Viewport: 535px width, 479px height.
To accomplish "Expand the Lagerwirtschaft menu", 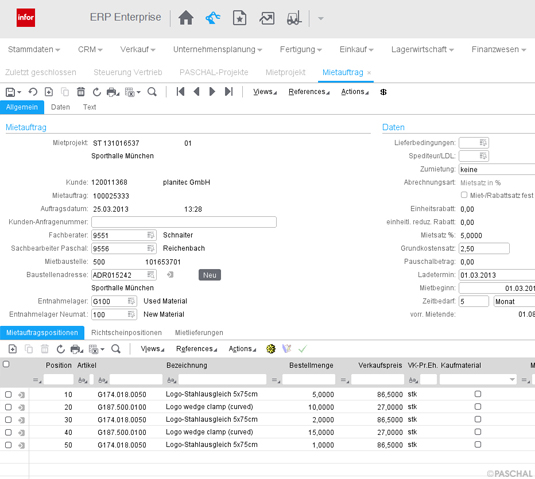I will click(422, 49).
